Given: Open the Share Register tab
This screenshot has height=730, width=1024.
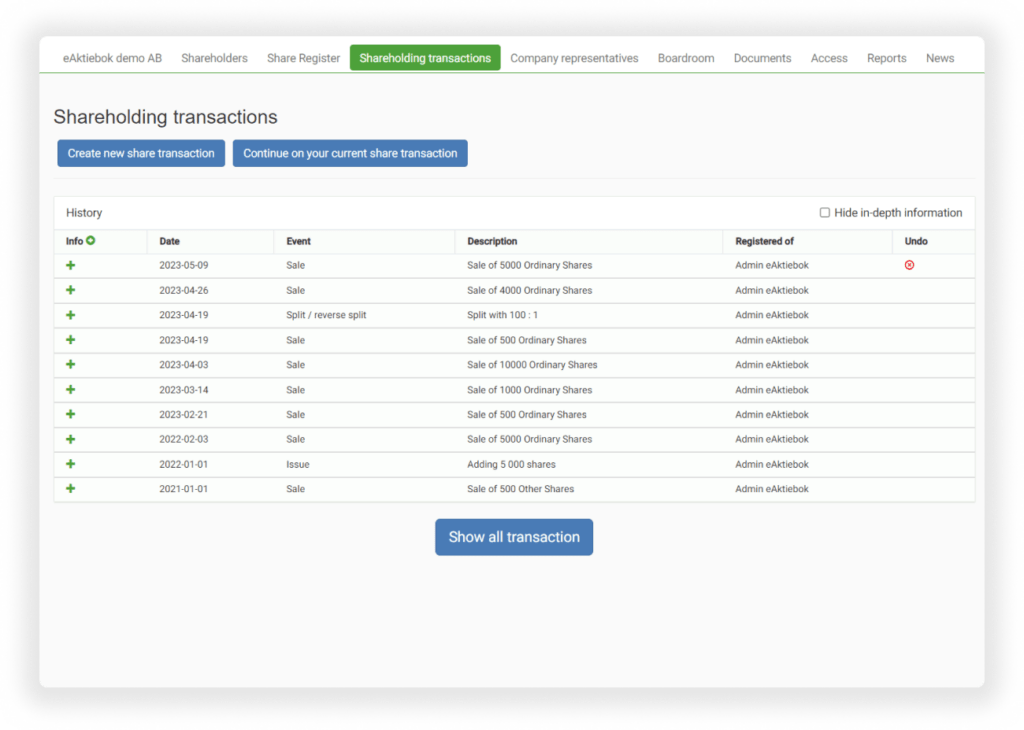Looking at the screenshot, I should (x=304, y=58).
